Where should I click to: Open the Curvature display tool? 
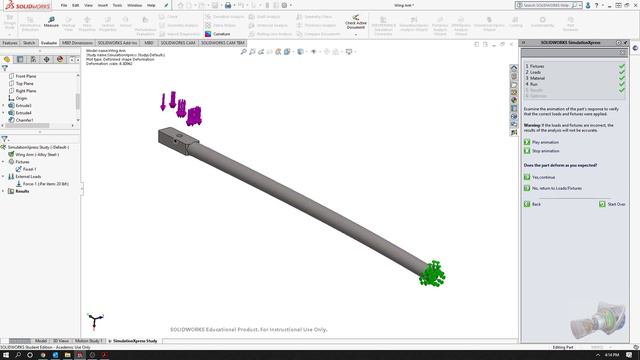pyautogui.click(x=218, y=34)
